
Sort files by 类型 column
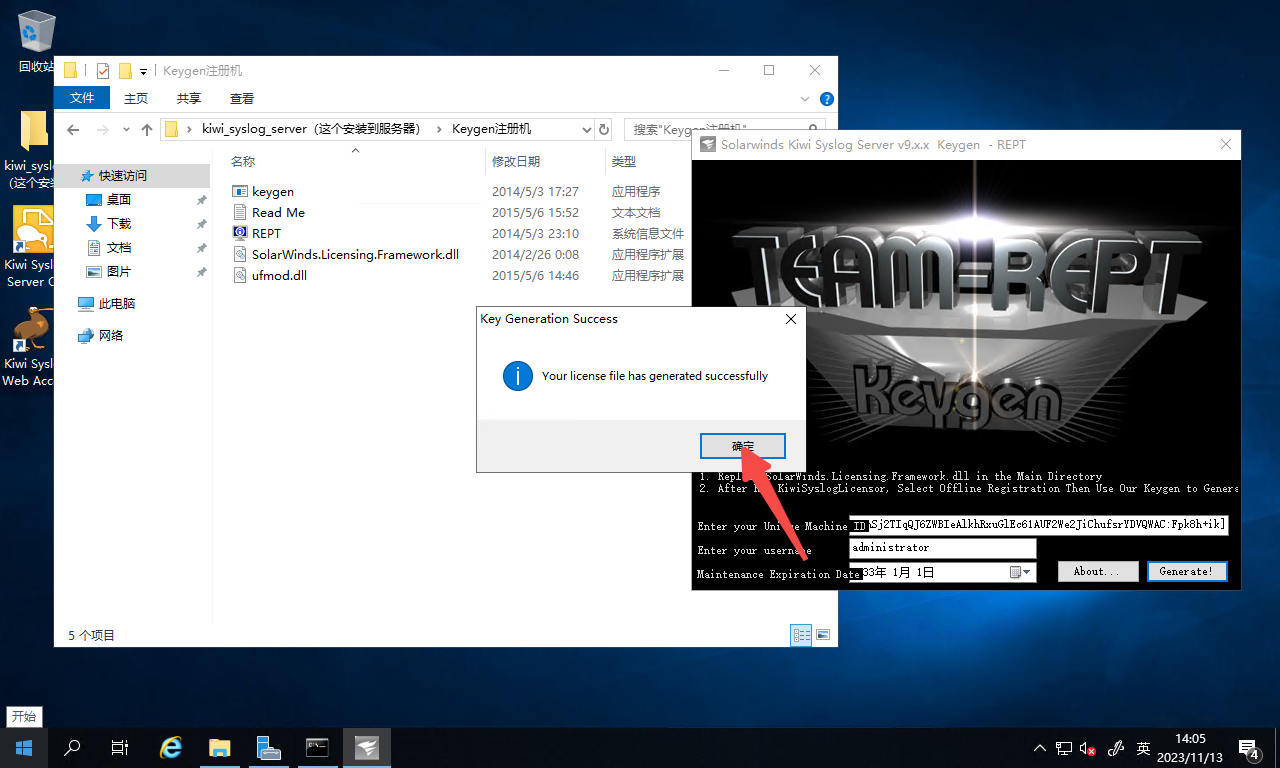coord(624,161)
